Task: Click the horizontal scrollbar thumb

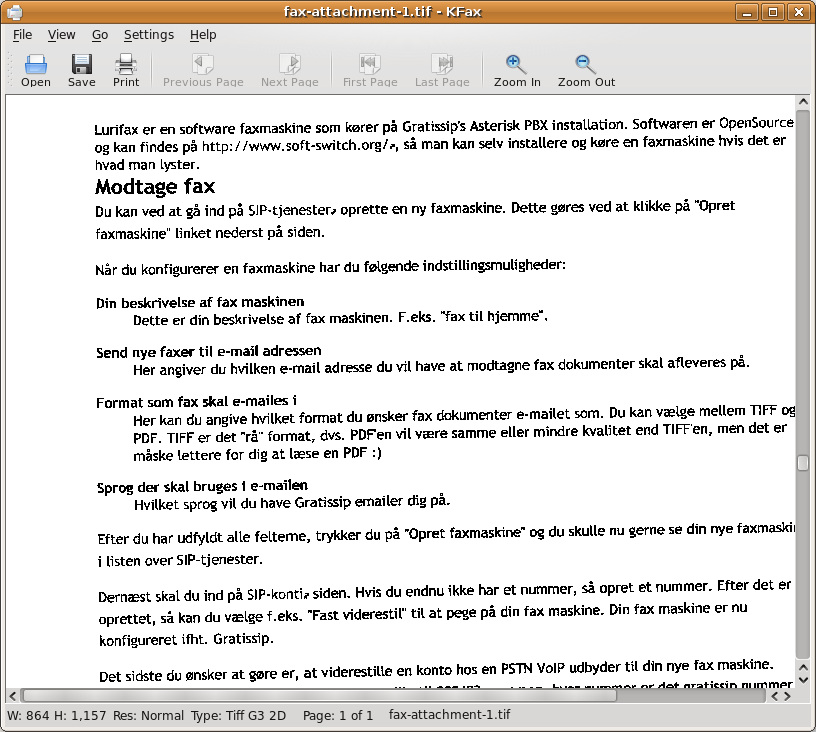Action: (x=319, y=696)
